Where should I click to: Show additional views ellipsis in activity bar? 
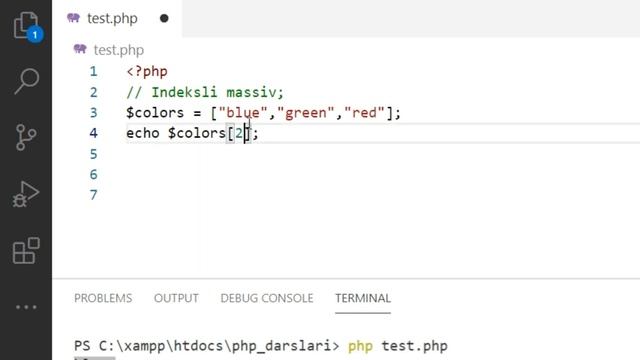26,307
